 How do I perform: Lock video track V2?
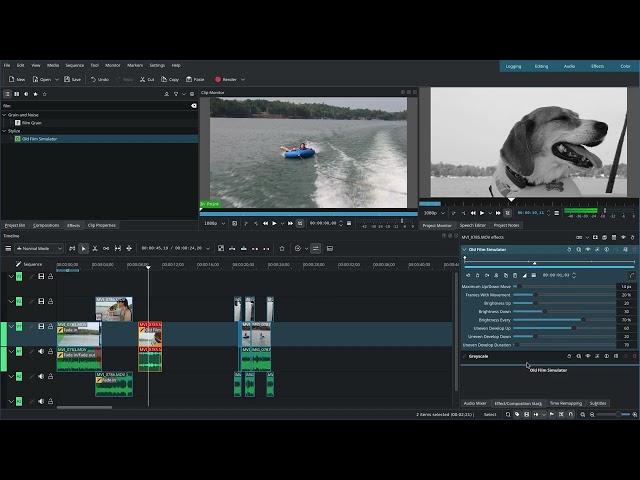pyautogui.click(x=51, y=301)
